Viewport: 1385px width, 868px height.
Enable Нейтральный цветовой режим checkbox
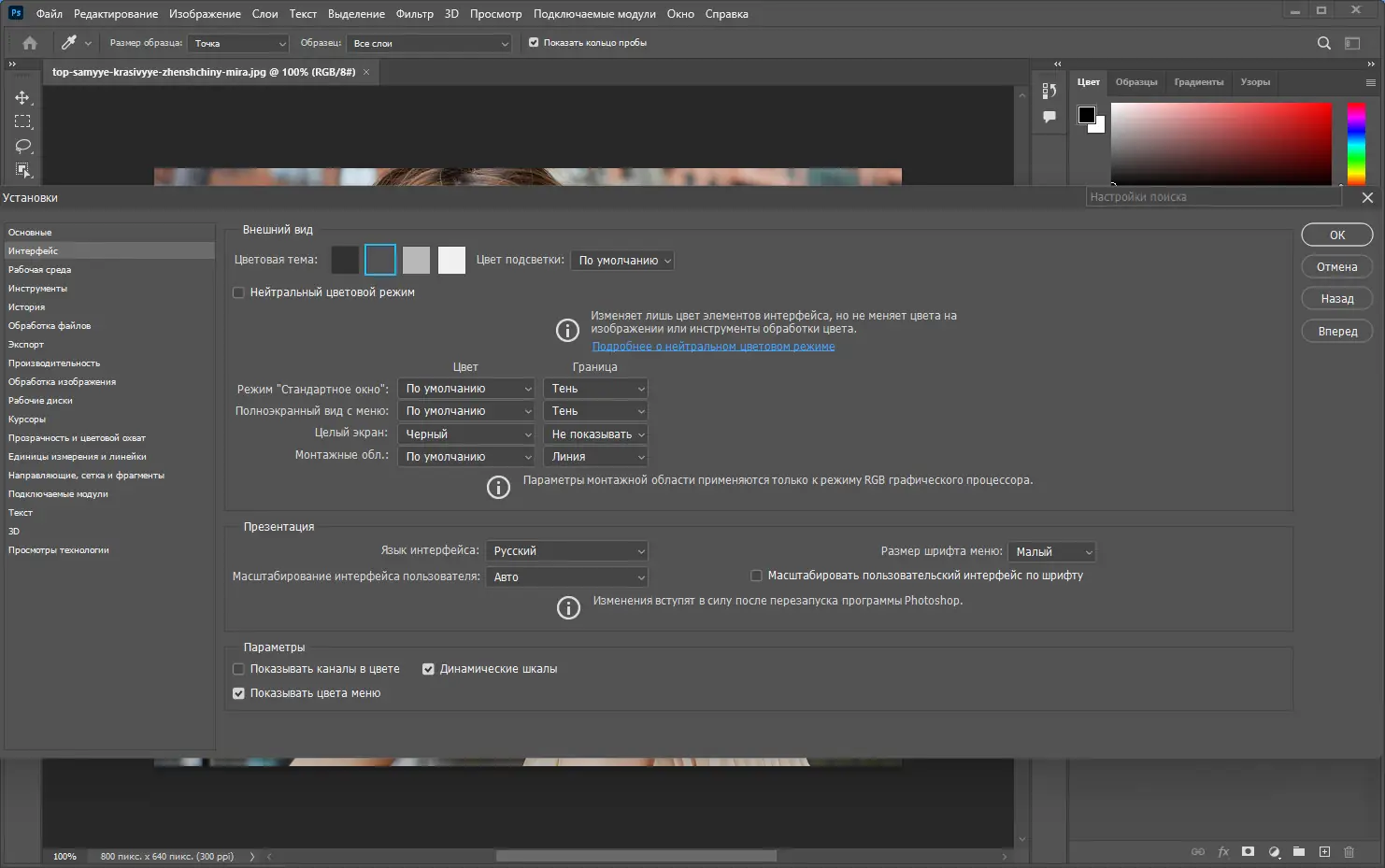pyautogui.click(x=238, y=292)
